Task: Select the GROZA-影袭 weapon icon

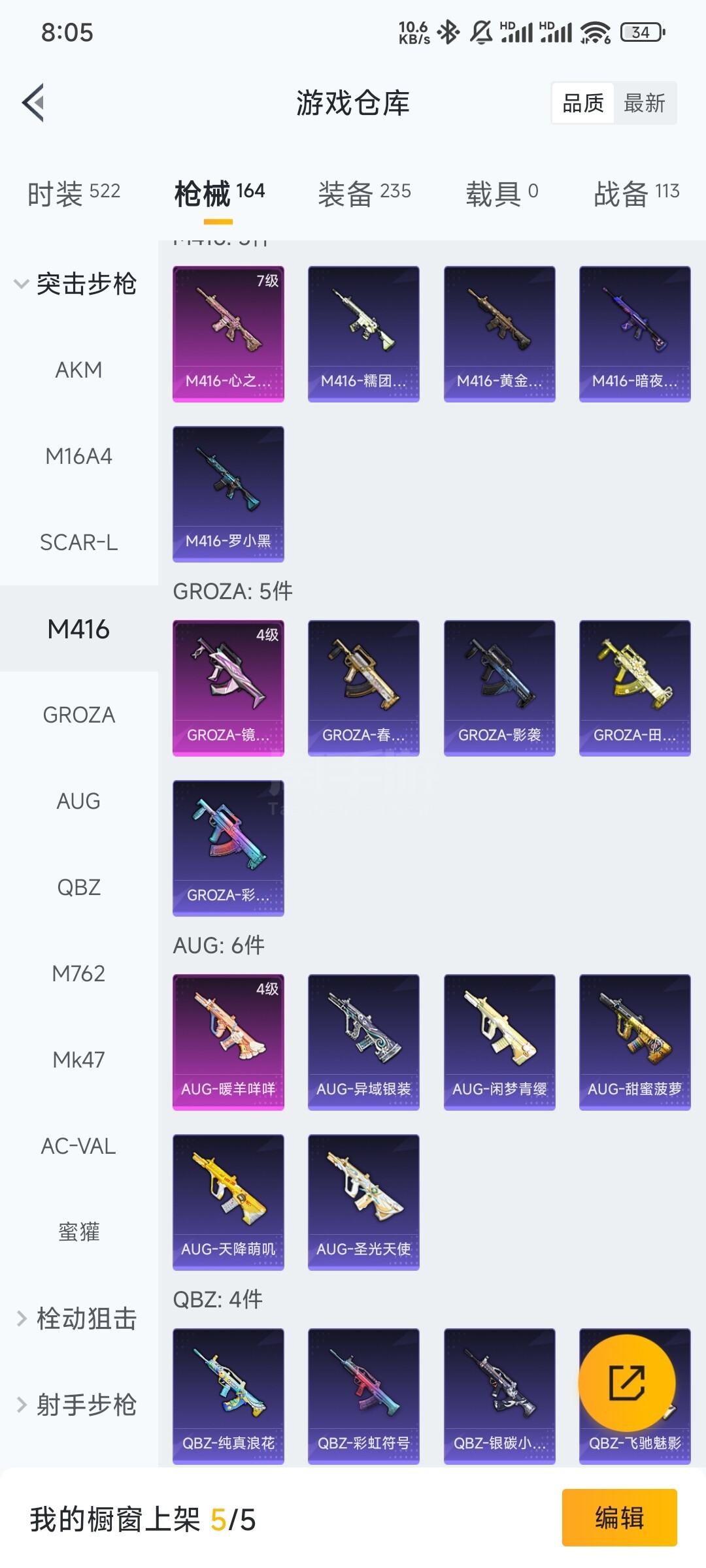Action: pyautogui.click(x=499, y=688)
